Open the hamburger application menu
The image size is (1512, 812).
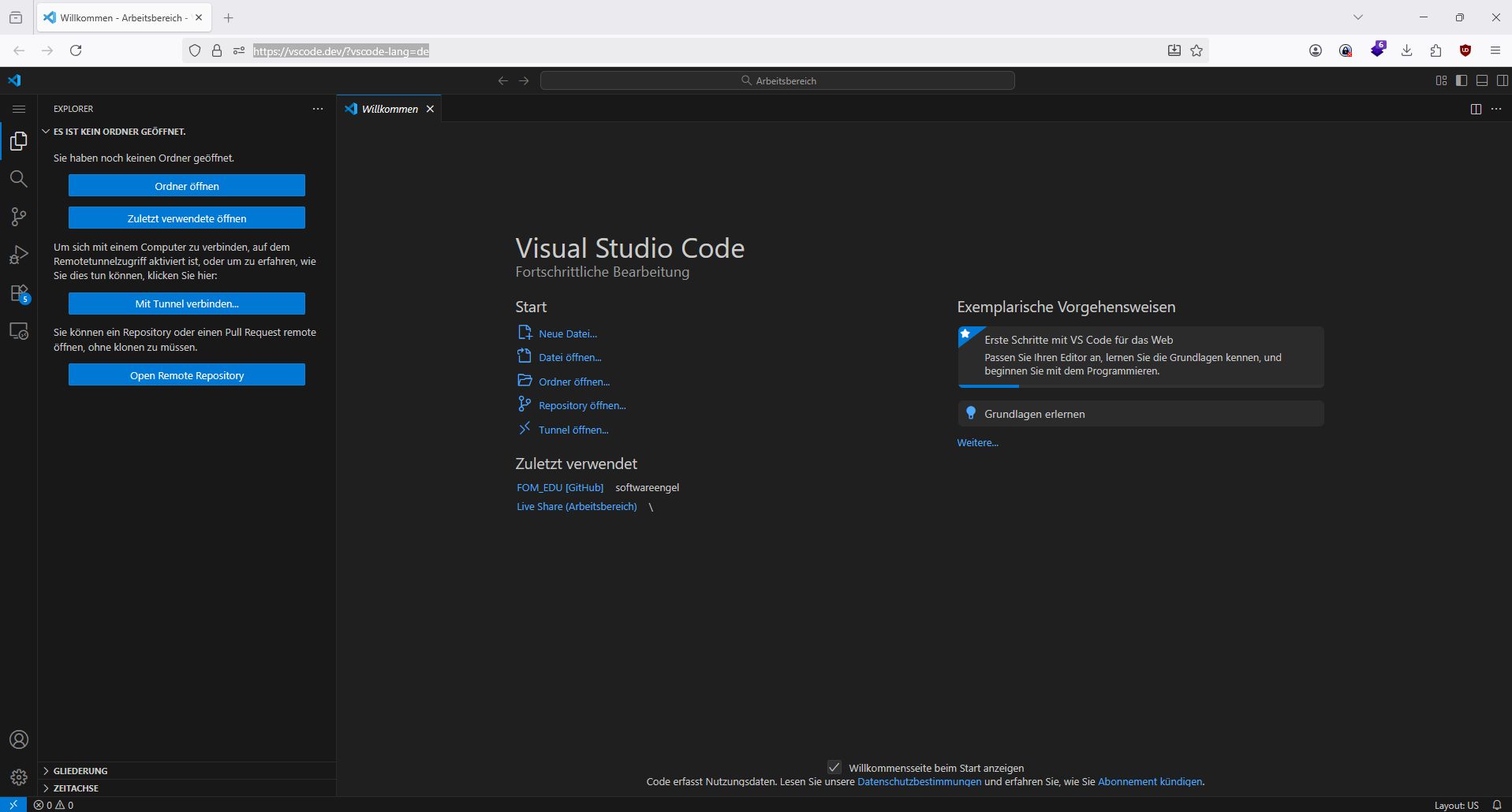click(x=19, y=109)
